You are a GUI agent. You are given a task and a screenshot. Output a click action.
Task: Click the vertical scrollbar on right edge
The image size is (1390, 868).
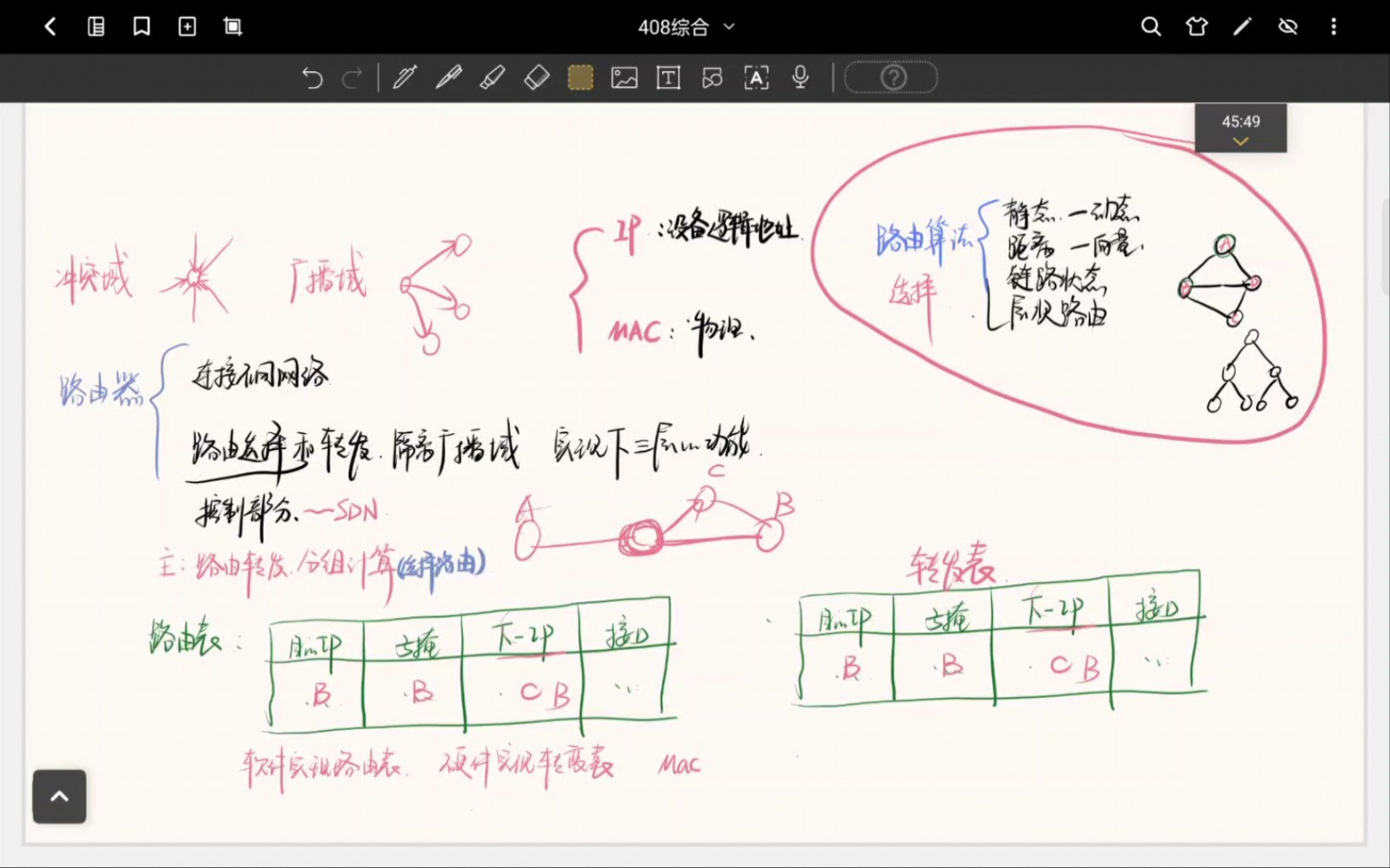click(1385, 246)
